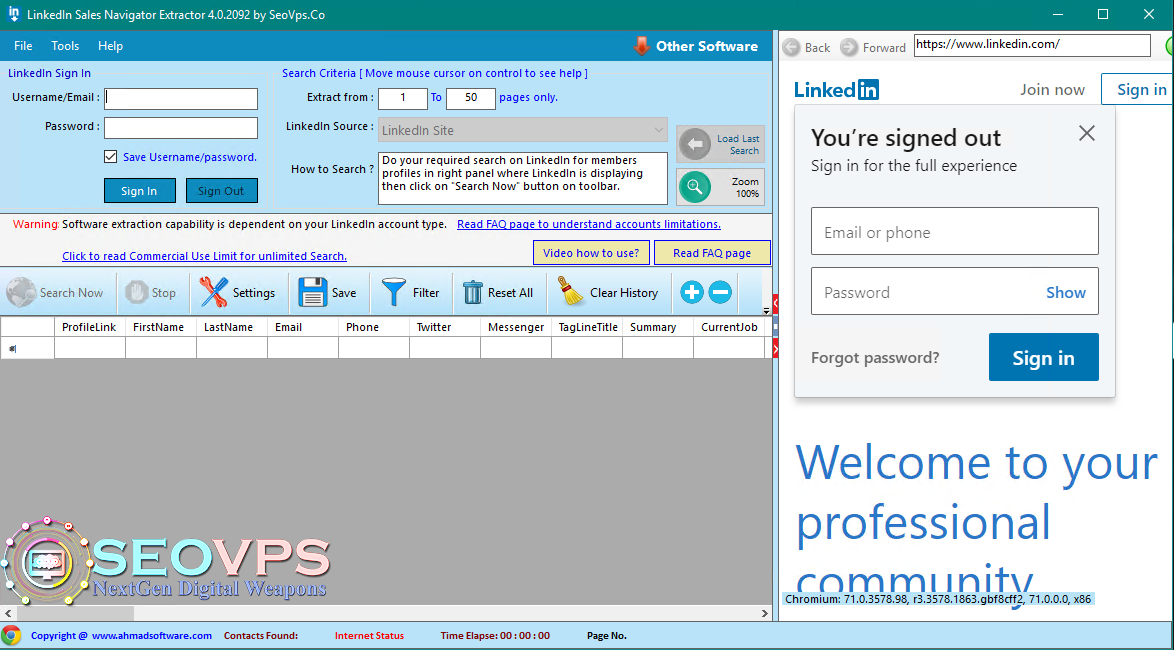Click the CurrentJob column header
Screen dimensions: 1174x650
pyautogui.click(x=729, y=327)
